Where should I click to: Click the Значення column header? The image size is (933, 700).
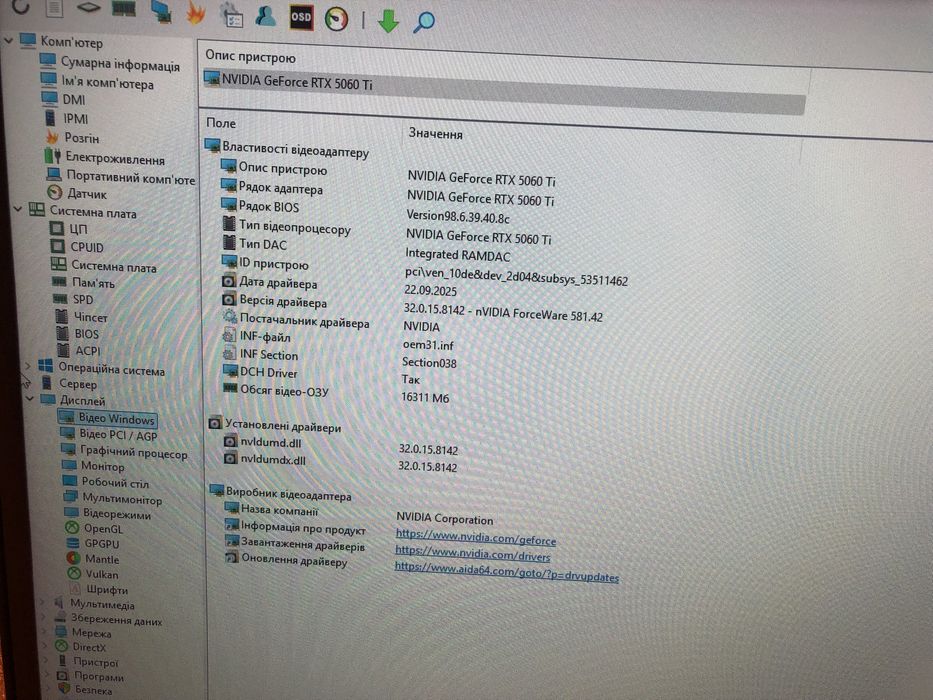coord(436,133)
